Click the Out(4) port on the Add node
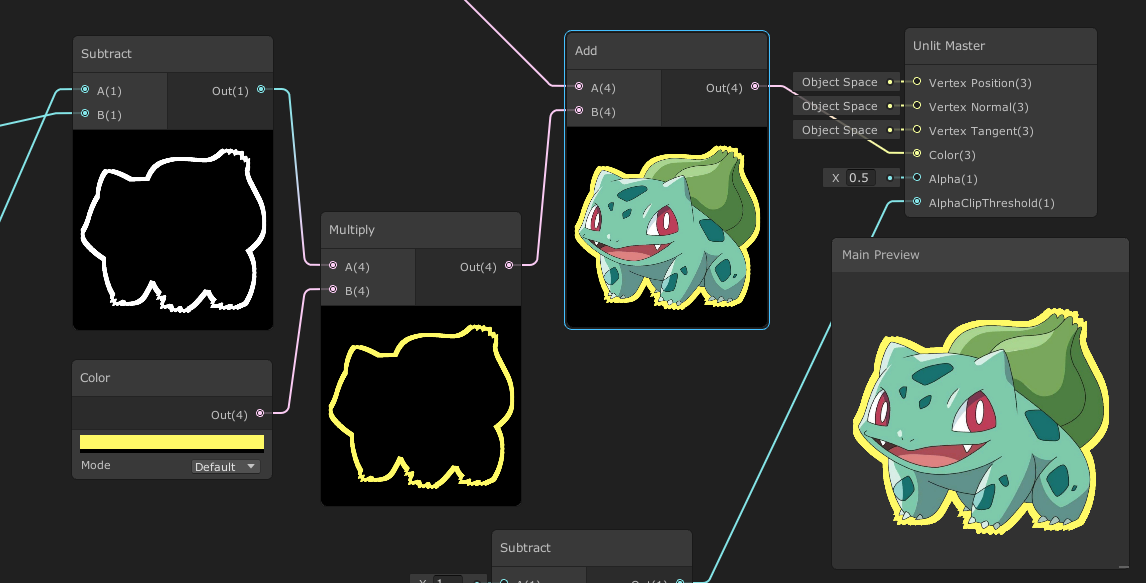1146x583 pixels. [x=755, y=86]
